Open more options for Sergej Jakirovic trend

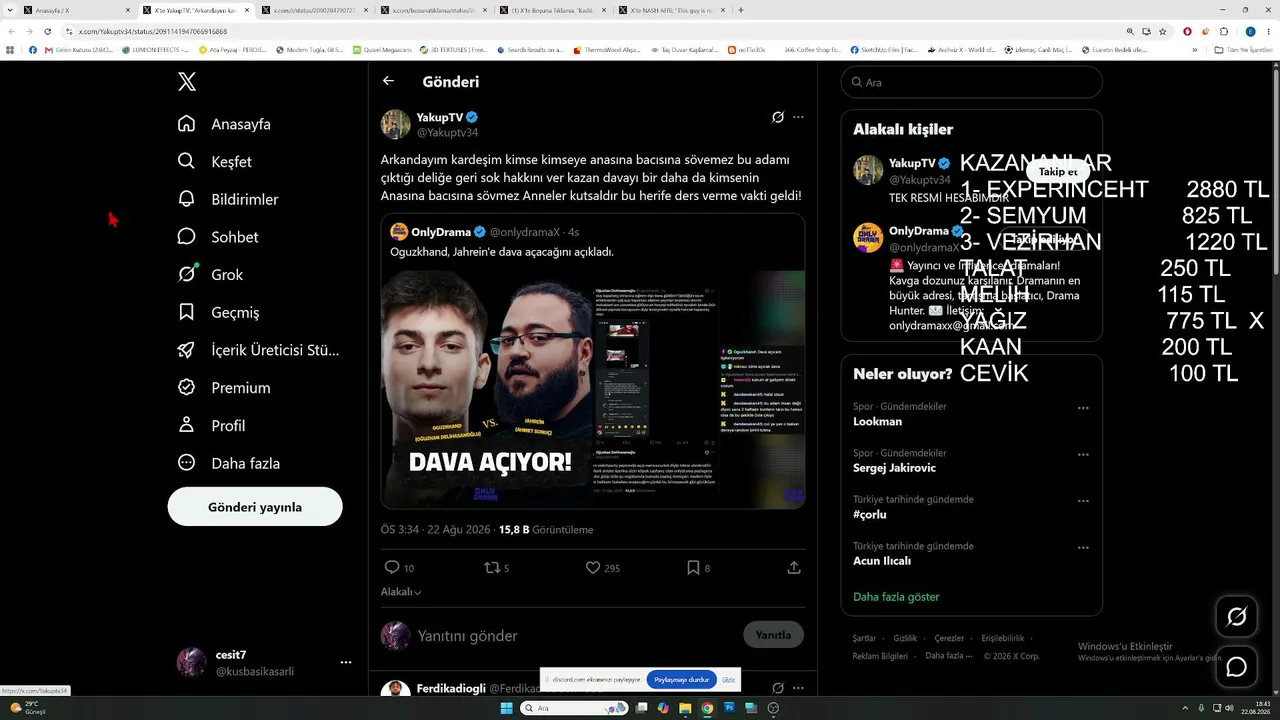point(1083,454)
